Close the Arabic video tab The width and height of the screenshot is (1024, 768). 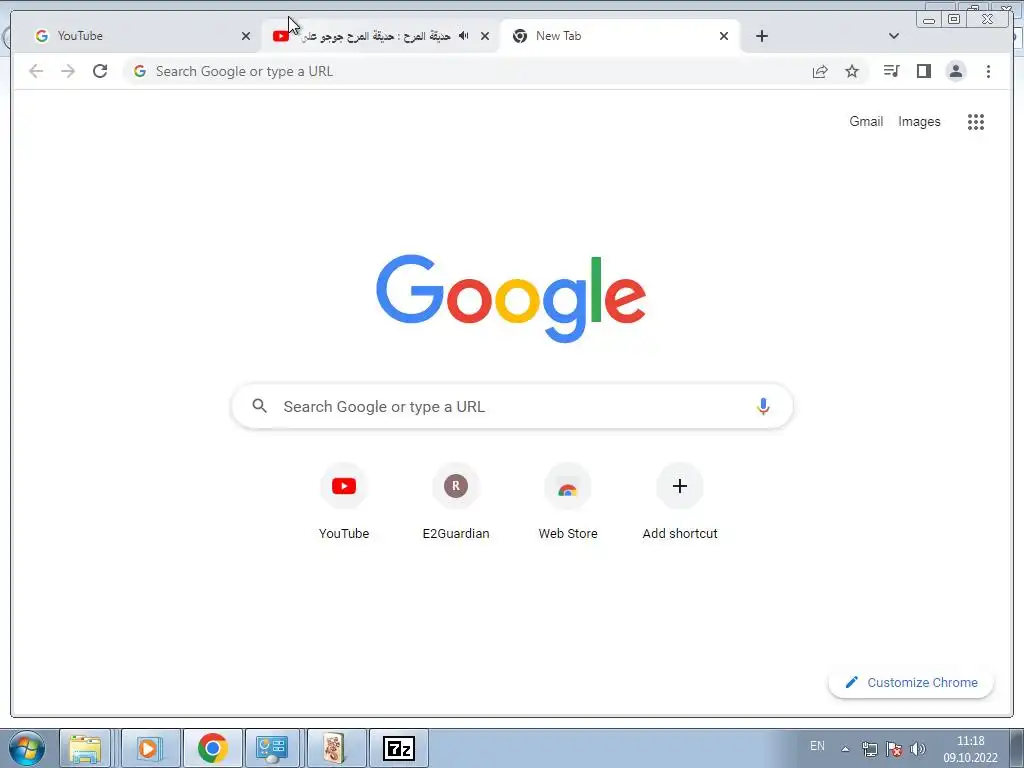coord(485,36)
